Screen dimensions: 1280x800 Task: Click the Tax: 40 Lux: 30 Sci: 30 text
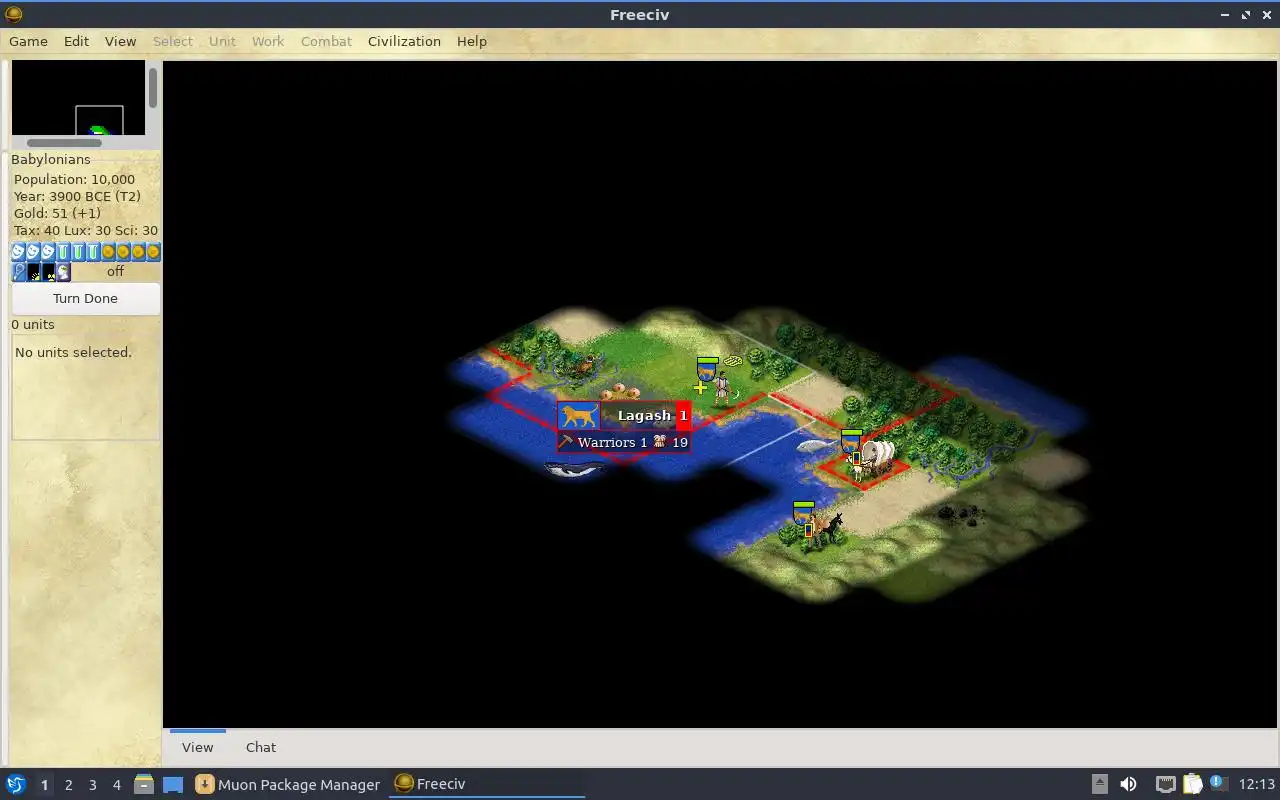[86, 230]
